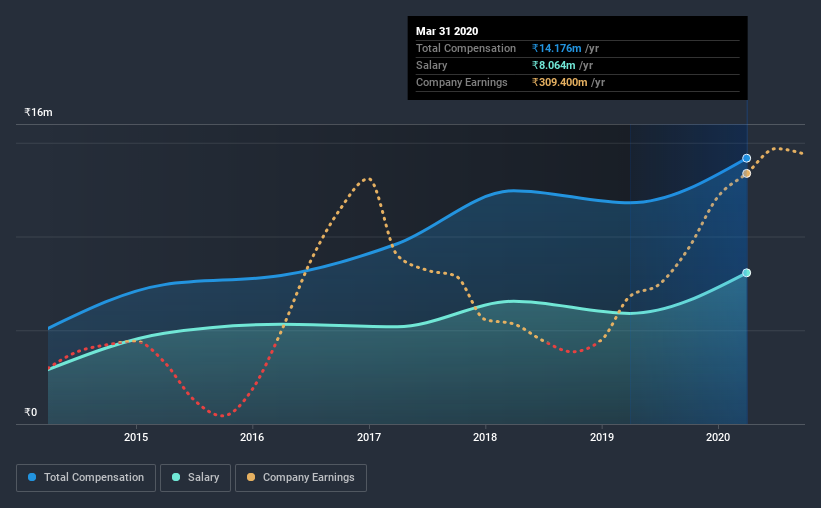
Task: Click the 2020 x-axis label
Action: 718,437
